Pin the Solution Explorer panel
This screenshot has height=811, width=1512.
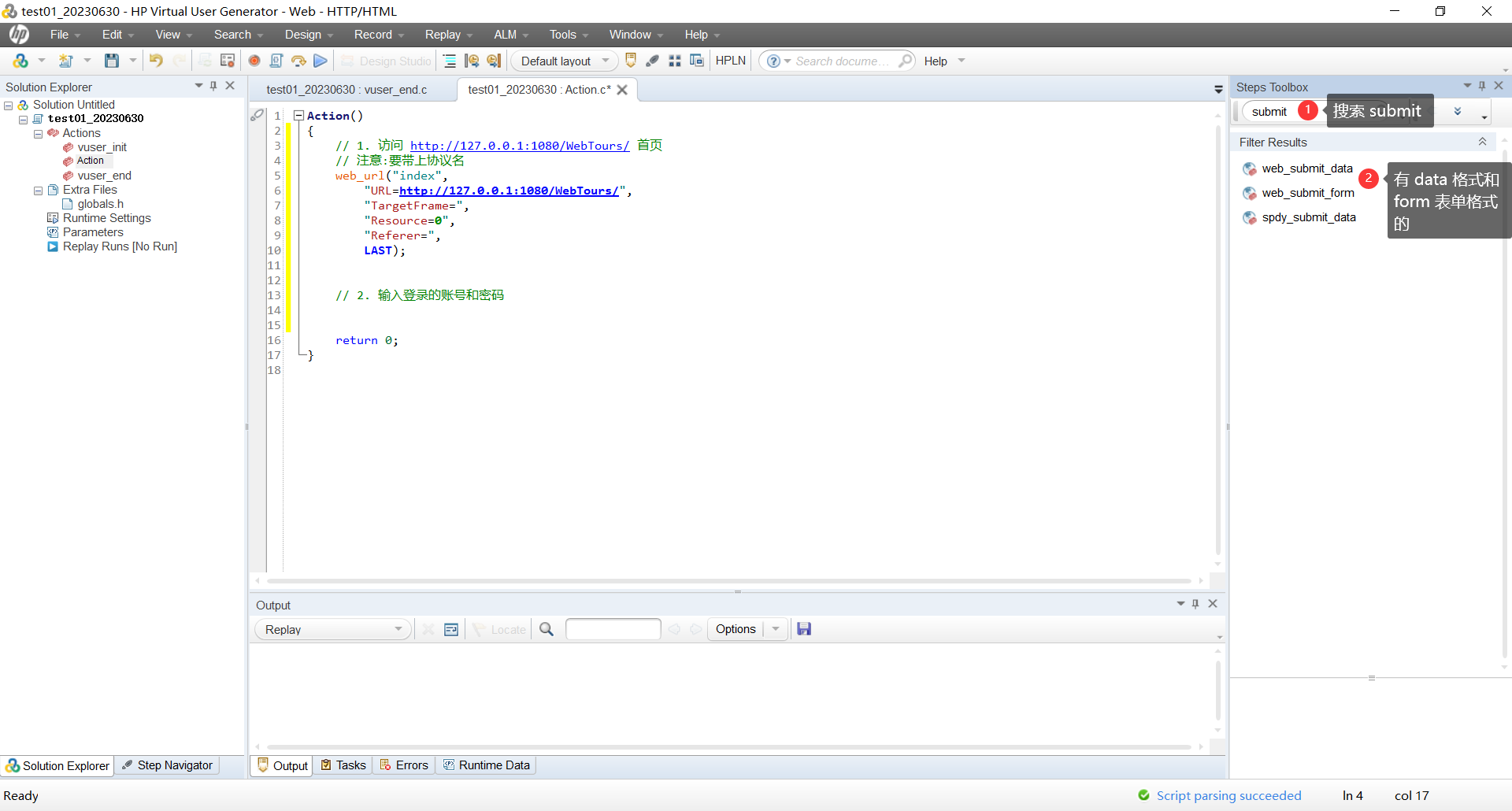point(213,86)
